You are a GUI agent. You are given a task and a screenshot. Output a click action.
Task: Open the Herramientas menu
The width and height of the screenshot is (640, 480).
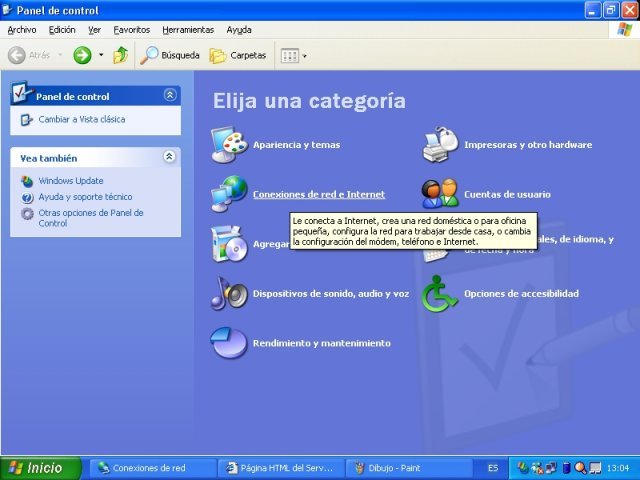(188, 30)
